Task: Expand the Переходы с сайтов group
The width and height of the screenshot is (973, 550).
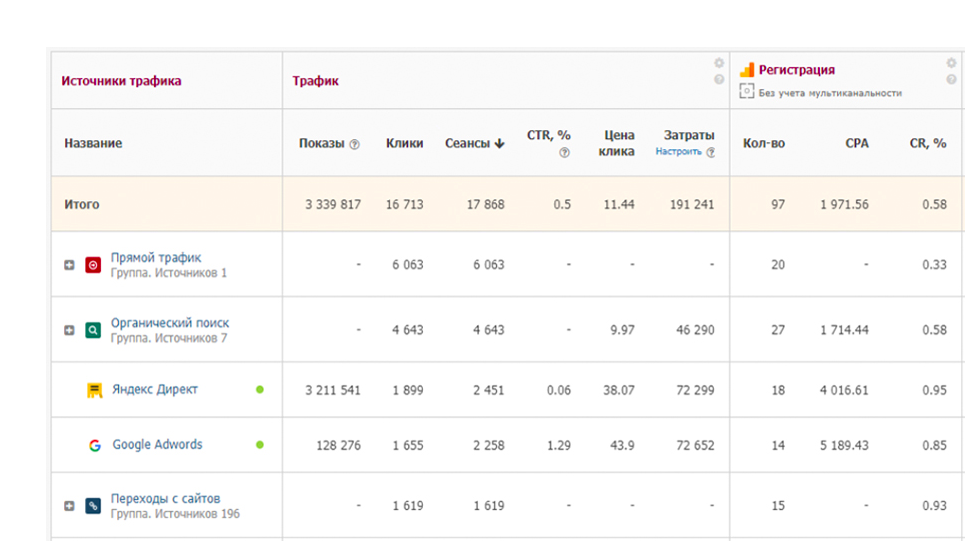Action: [70, 506]
